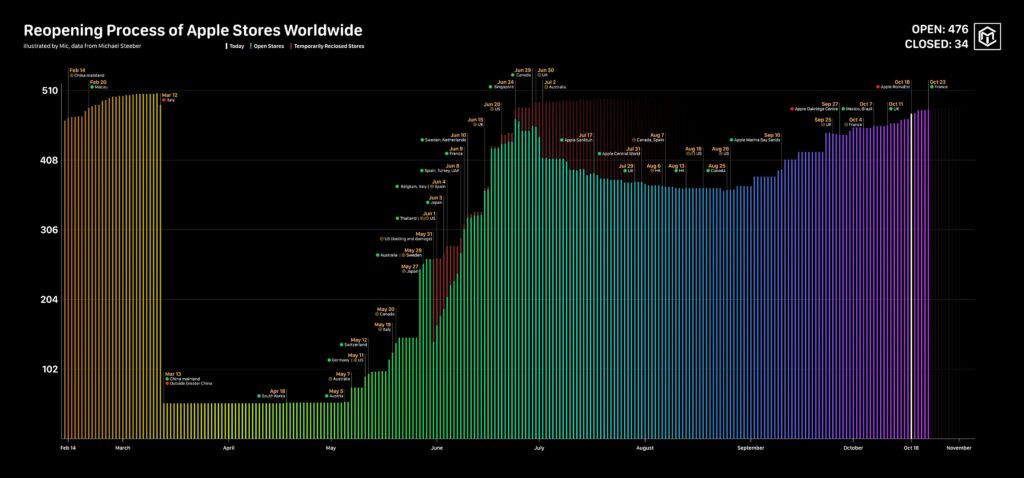Click the green dot next to Singapore
This screenshot has width=1024, height=478.
[489, 87]
